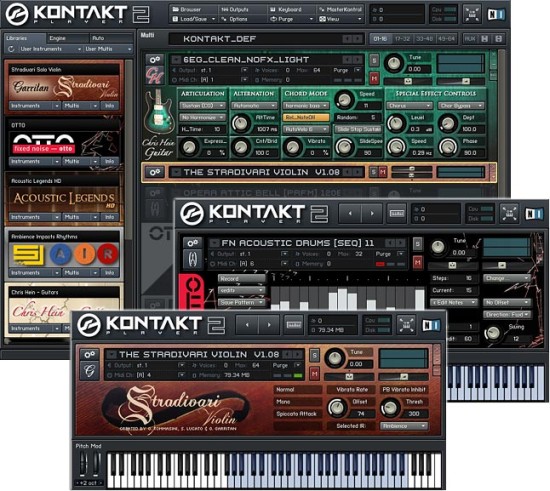Image resolution: width=550 pixels, height=491 pixels.
Task: Open the Articulation Sustain dropdown
Action: 202,106
